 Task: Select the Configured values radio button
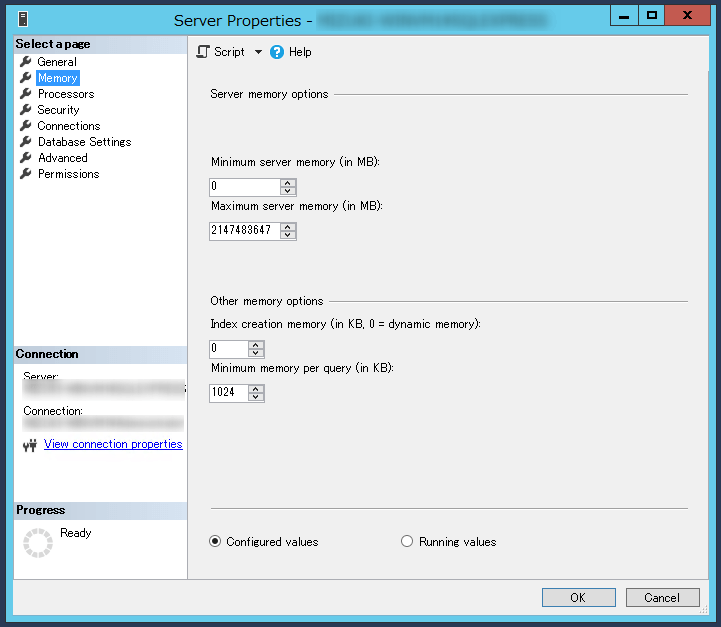coord(215,542)
